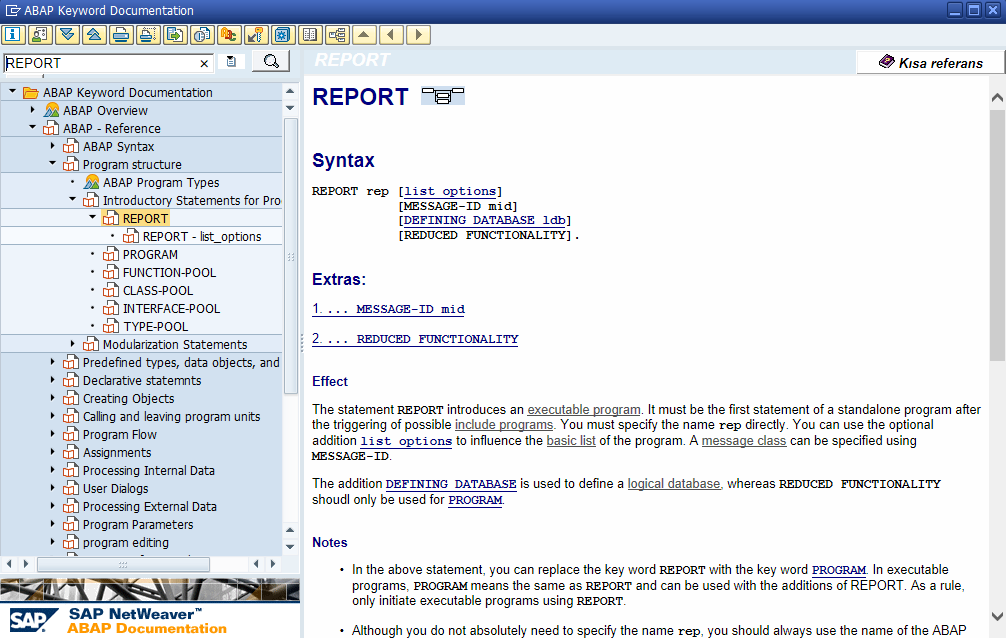The width and height of the screenshot is (1006, 638).
Task: Click the hierarchy tree toolbar icon
Action: [337, 35]
